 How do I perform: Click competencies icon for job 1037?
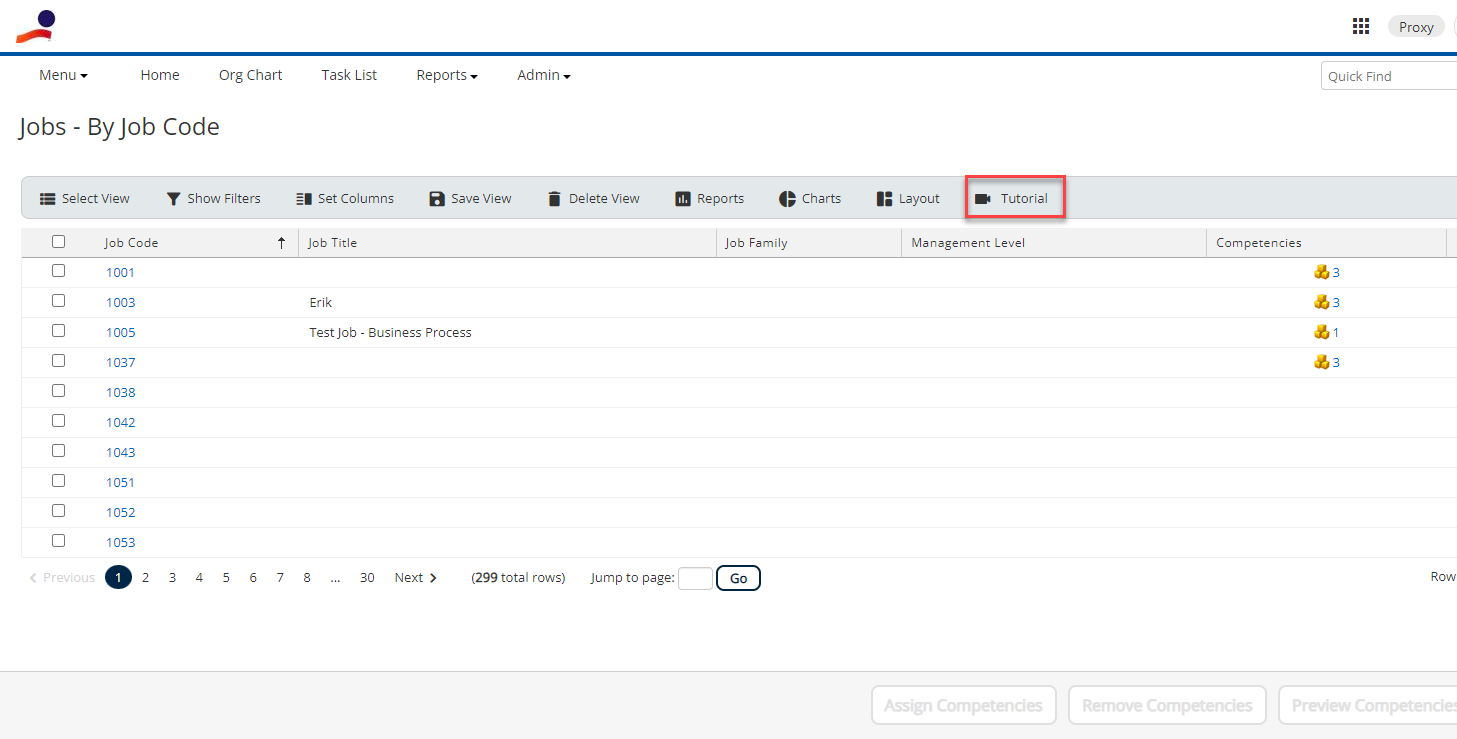click(x=1321, y=362)
